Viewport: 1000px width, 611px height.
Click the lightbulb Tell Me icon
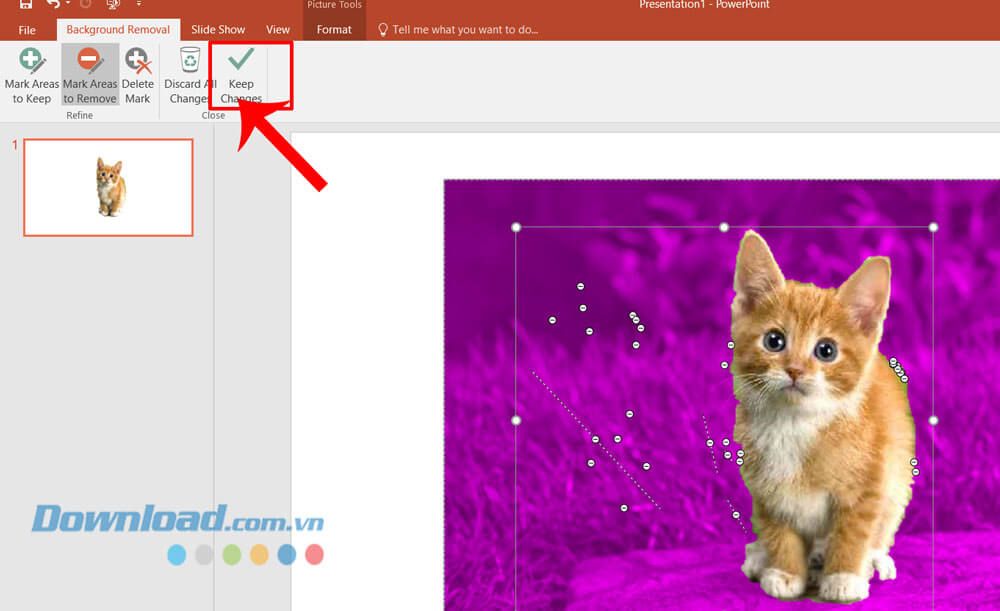[x=383, y=30]
